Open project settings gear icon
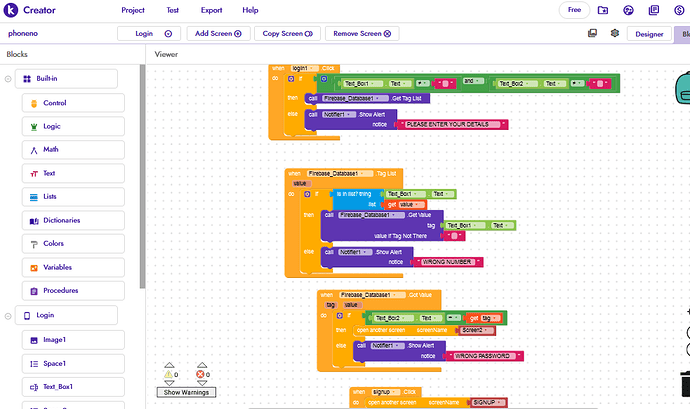The height and width of the screenshot is (409, 690). [x=615, y=33]
